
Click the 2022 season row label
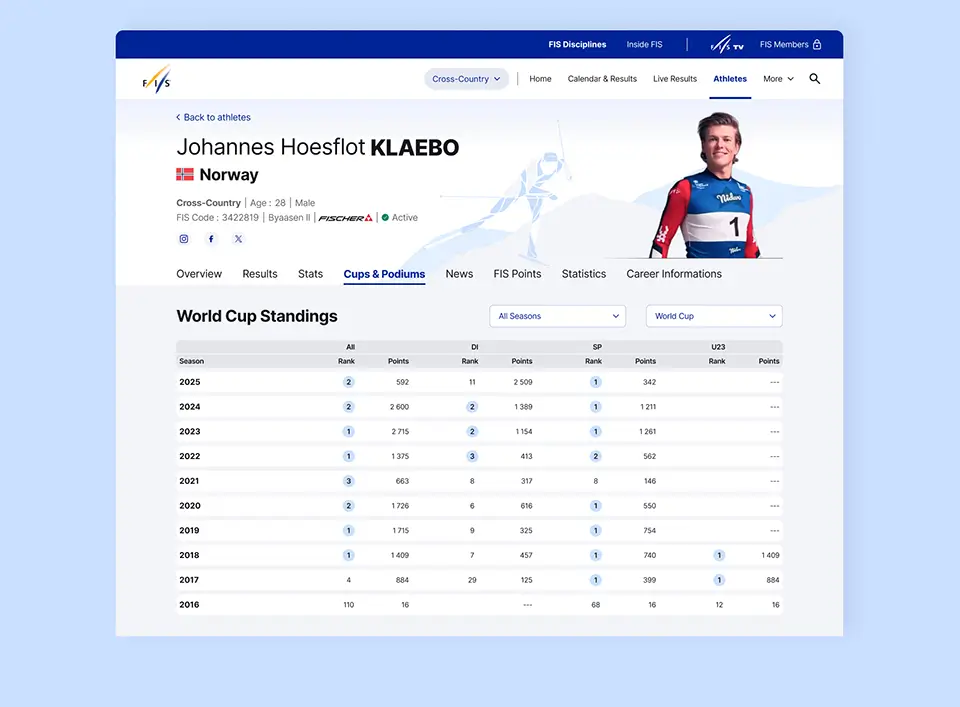[190, 456]
